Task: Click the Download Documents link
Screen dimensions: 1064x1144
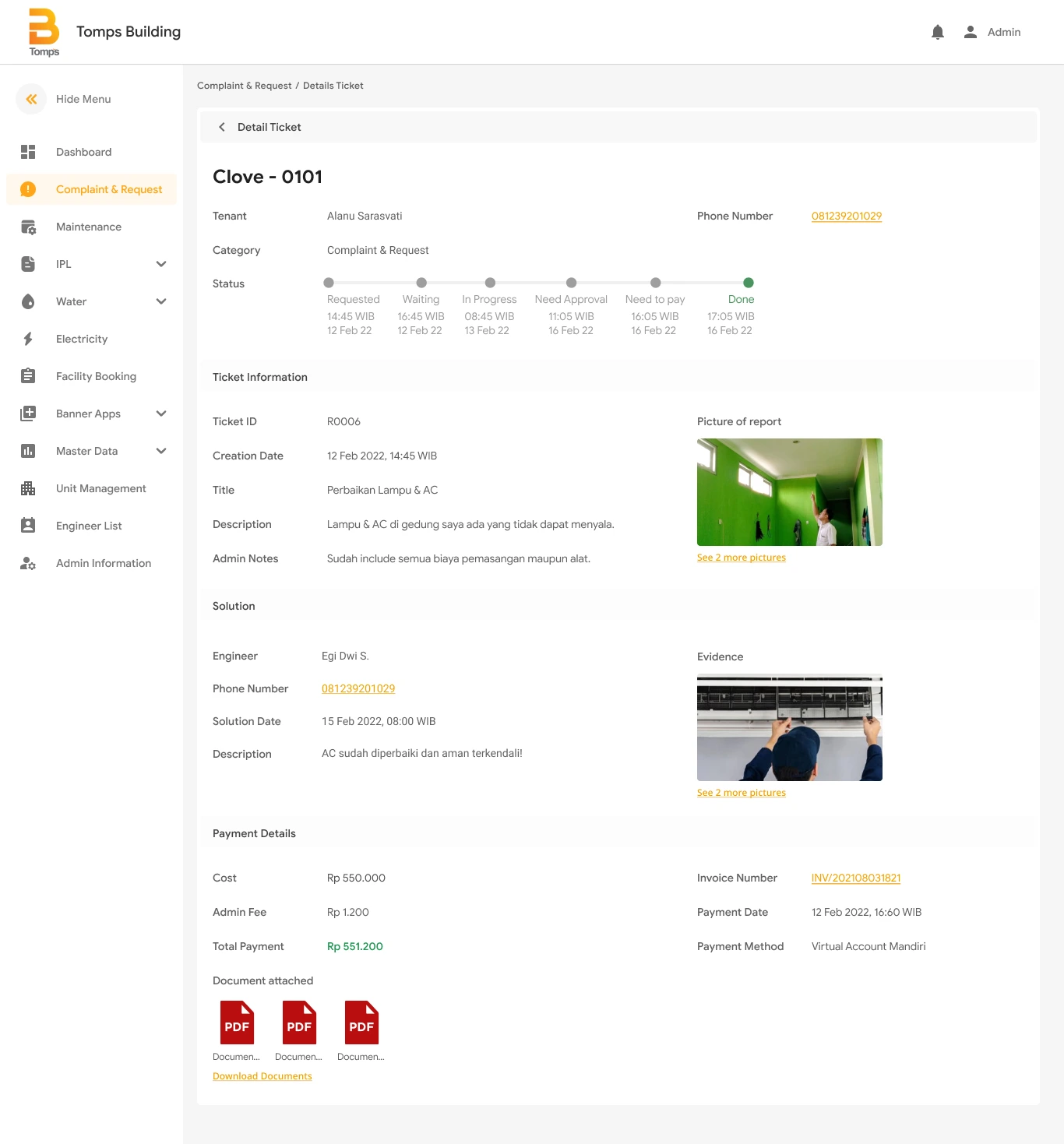Action: coord(262,1075)
